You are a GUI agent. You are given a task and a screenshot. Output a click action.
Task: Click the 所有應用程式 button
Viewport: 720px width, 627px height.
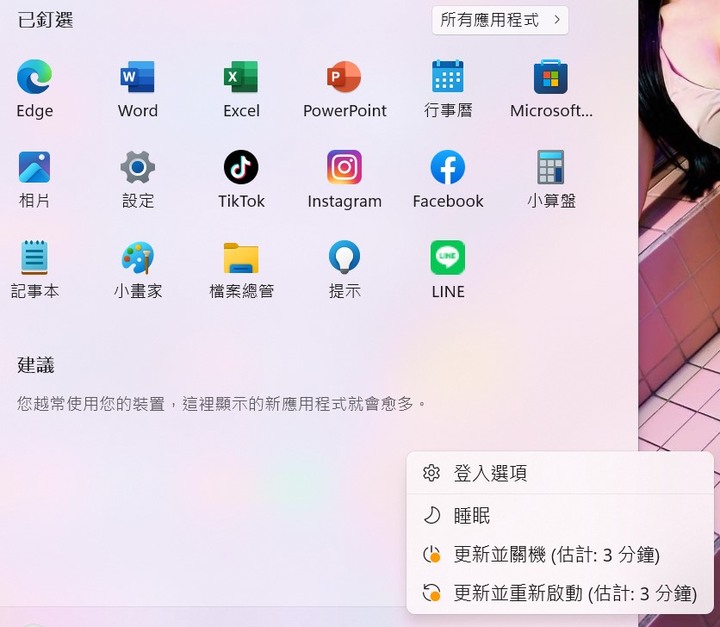tap(500, 20)
